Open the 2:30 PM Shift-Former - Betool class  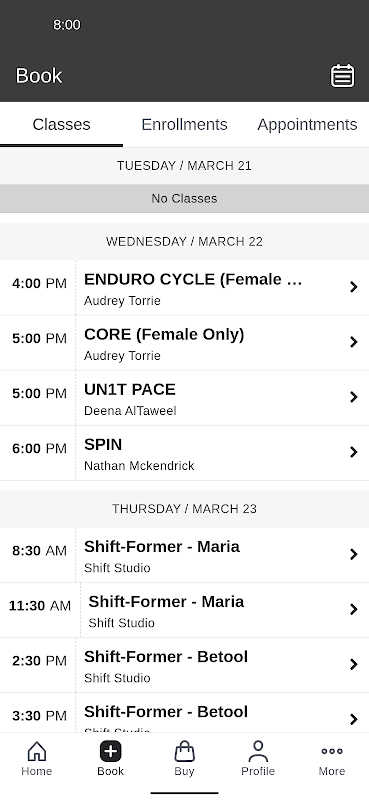184,665
